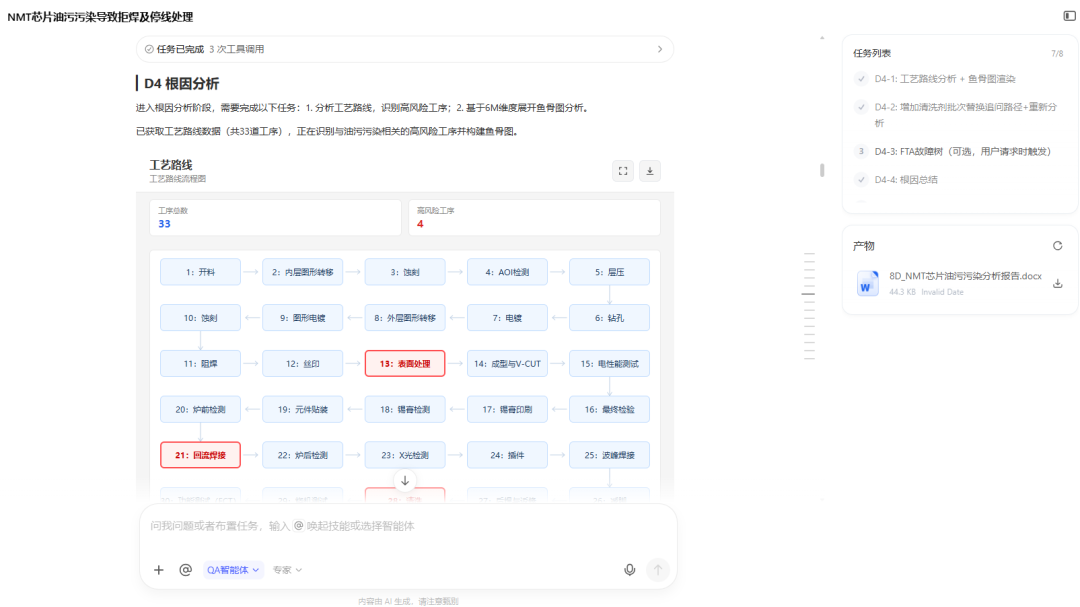
Task: Select process node 23: X光检测
Action: tap(405, 455)
